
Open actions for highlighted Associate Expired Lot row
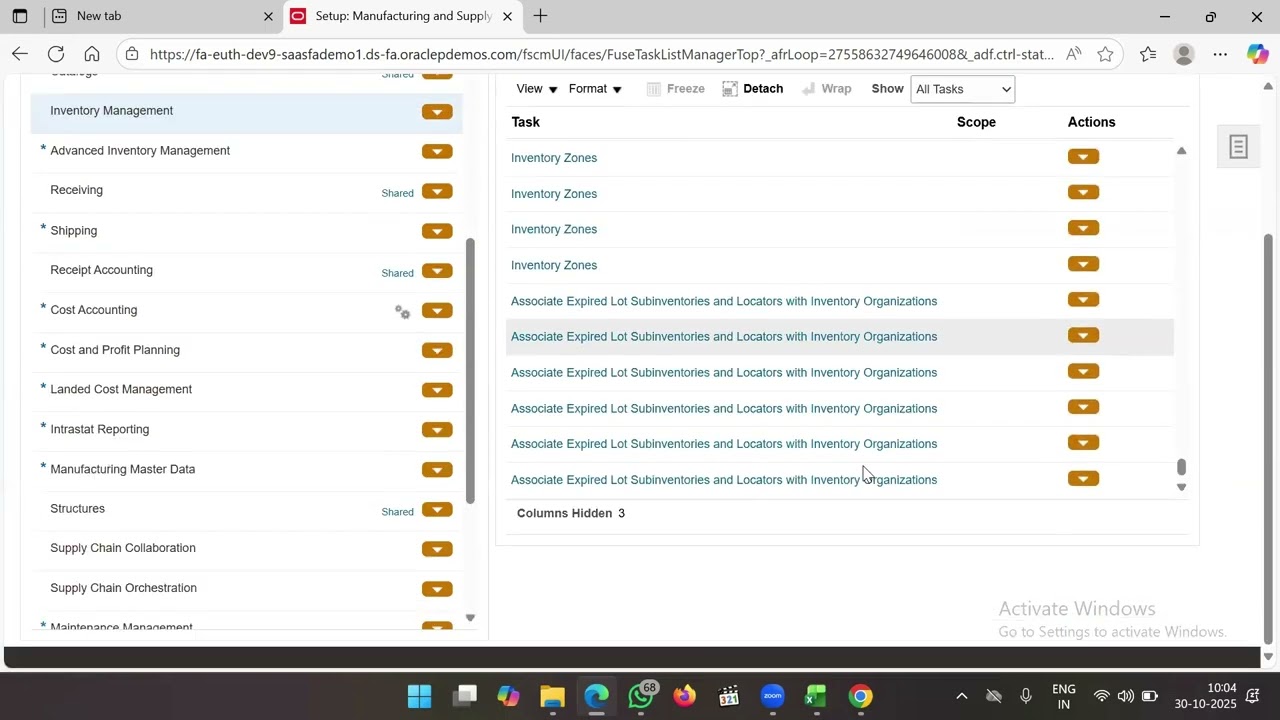coord(1083,336)
